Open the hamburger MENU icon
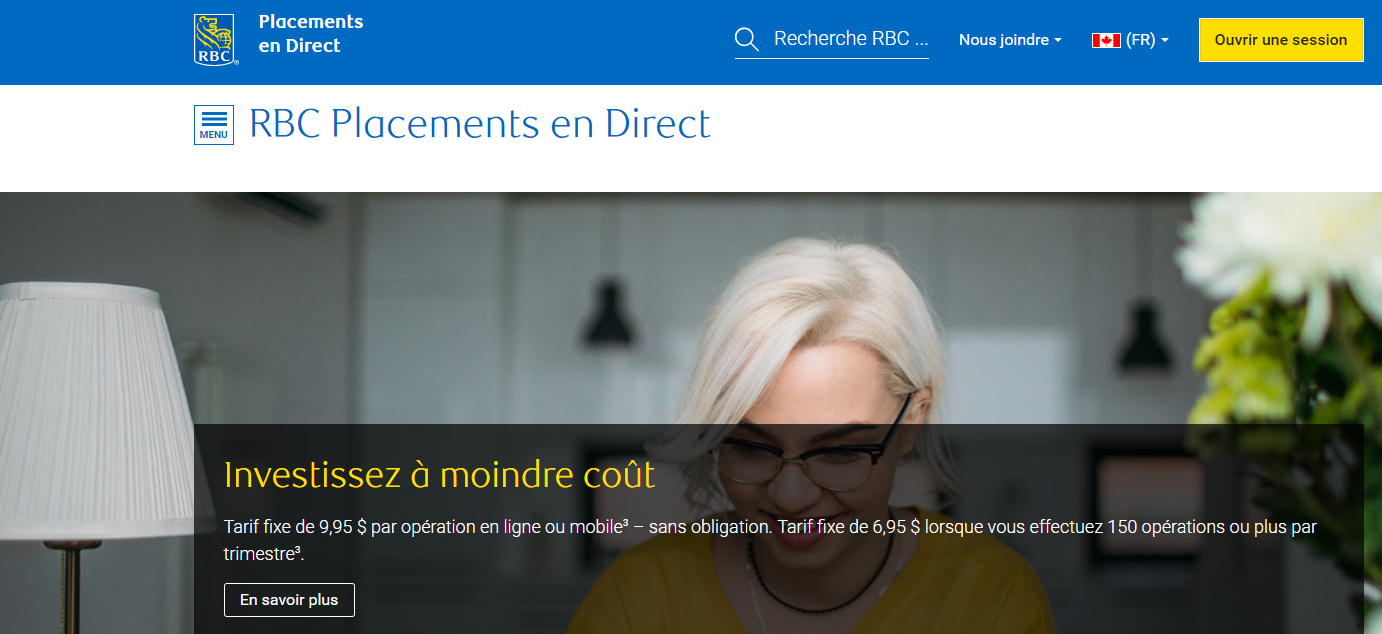1382x634 pixels. (x=214, y=125)
